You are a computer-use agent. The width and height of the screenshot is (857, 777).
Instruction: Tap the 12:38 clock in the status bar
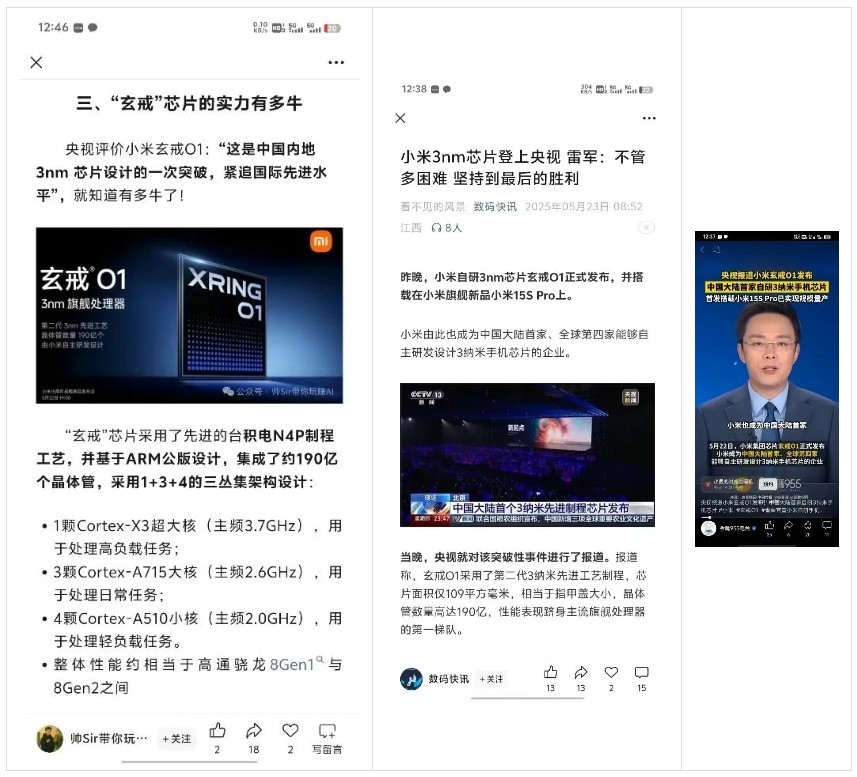tap(414, 89)
